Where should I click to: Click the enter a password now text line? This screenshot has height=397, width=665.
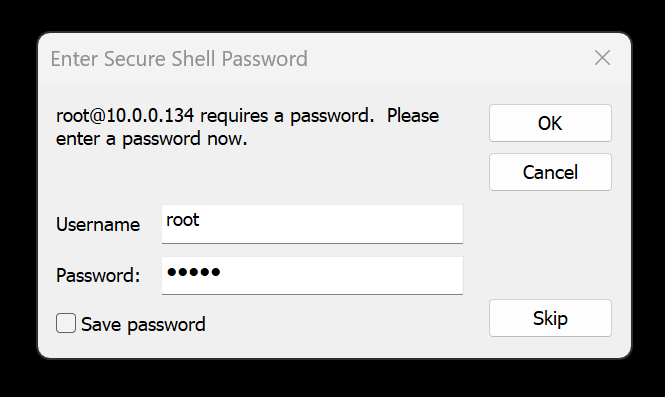pyautogui.click(x=151, y=139)
